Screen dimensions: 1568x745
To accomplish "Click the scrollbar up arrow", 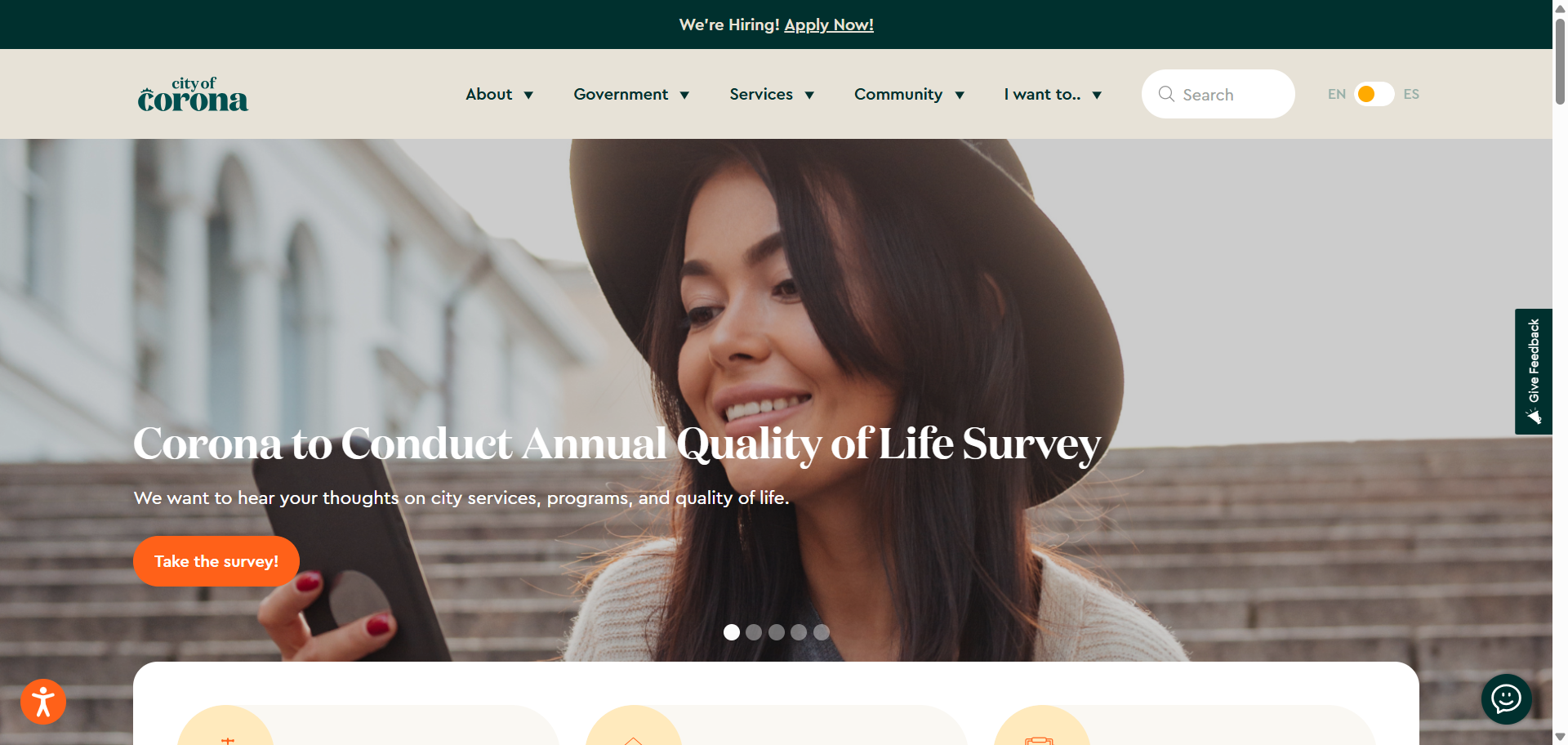I will pyautogui.click(x=1560, y=7).
